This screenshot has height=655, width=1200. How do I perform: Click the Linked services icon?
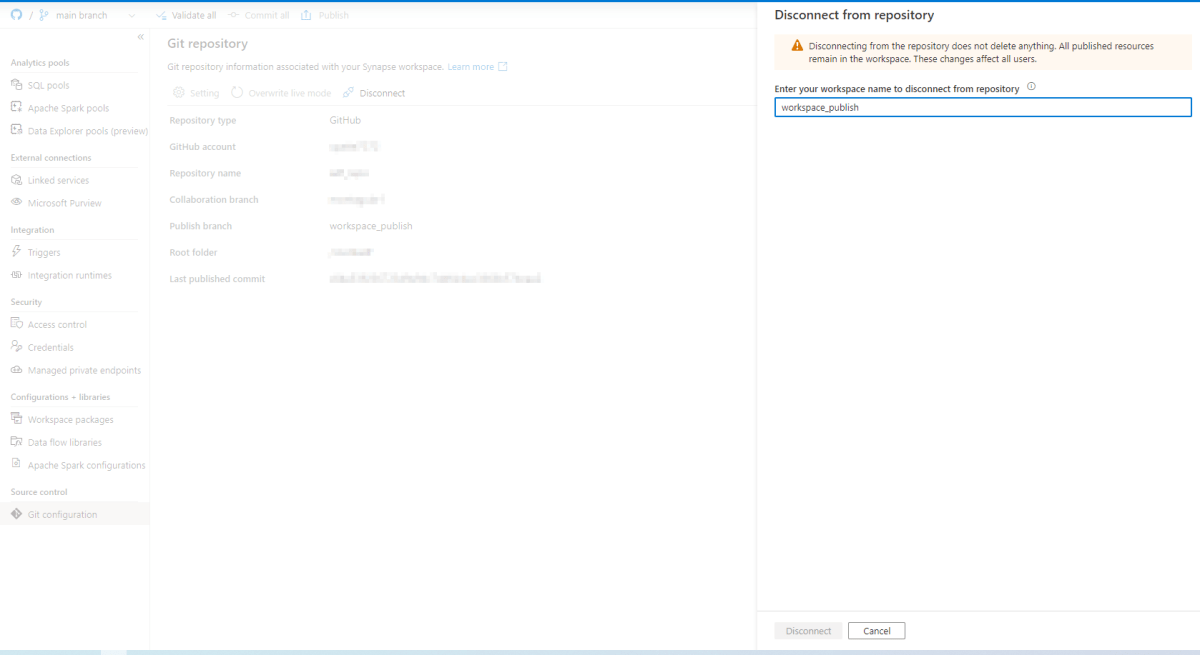coord(16,180)
